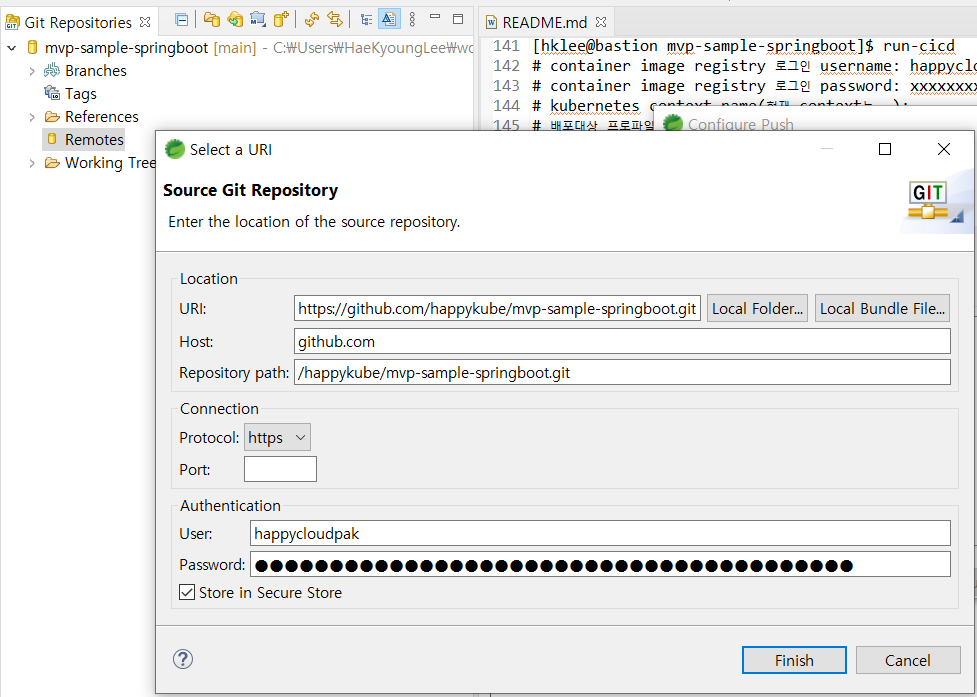This screenshot has height=697, width=977.
Task: Uncheck Store in Secure Store checkbox
Action: [x=187, y=592]
